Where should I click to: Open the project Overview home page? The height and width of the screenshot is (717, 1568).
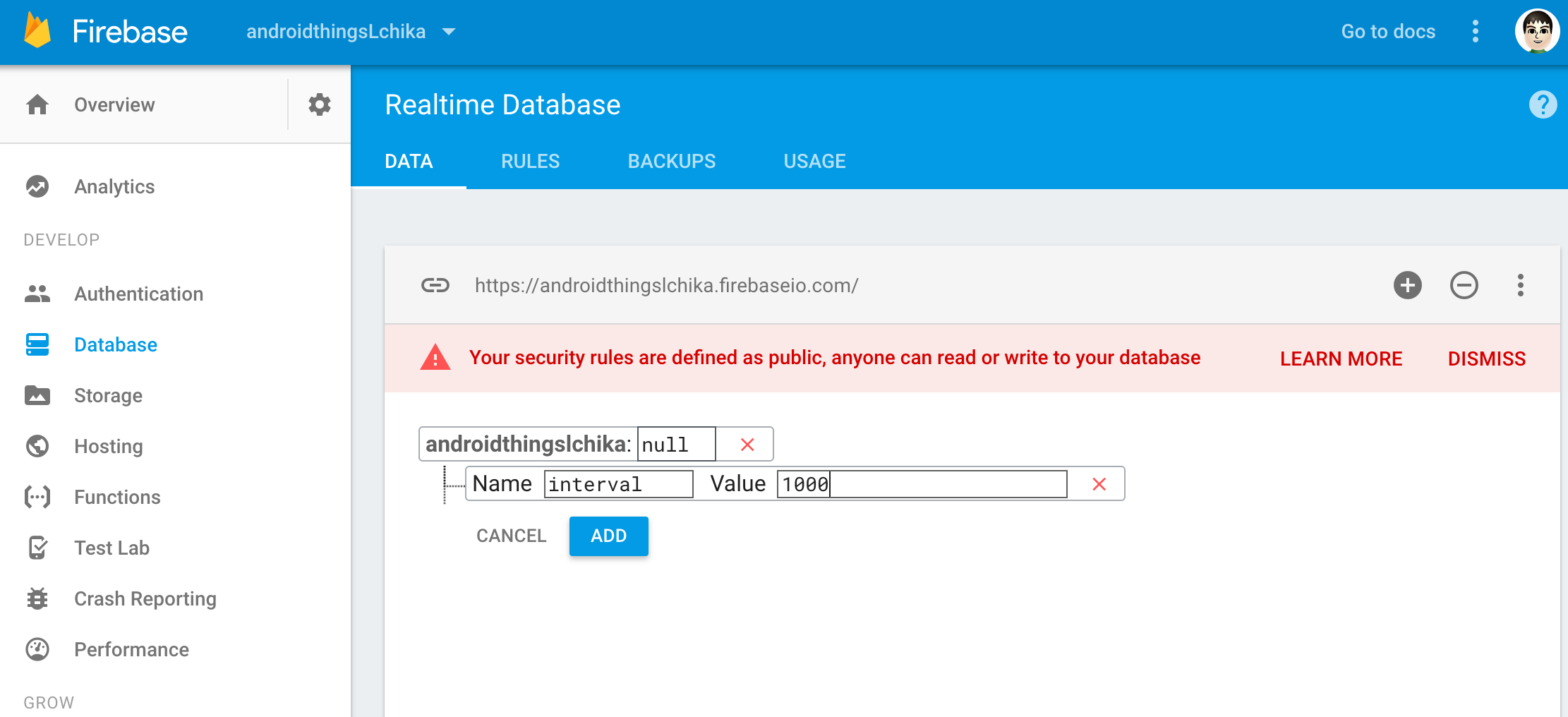114,104
